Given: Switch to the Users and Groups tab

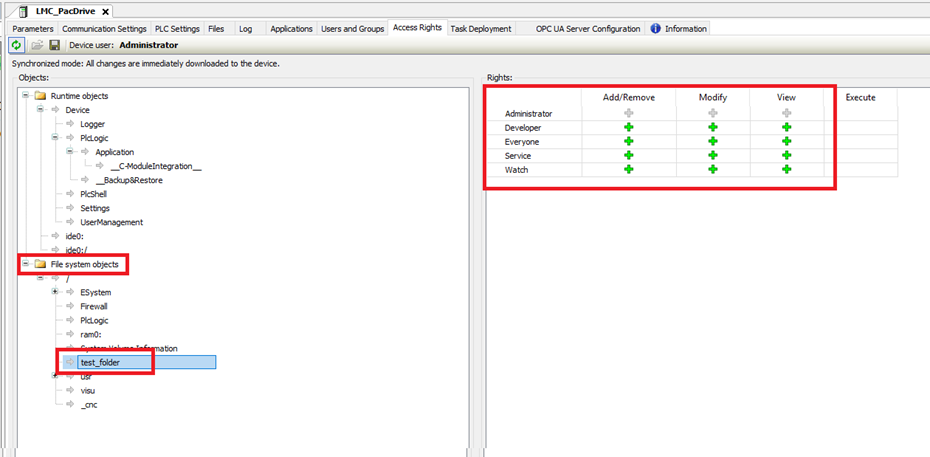Looking at the screenshot, I should (352, 29).
